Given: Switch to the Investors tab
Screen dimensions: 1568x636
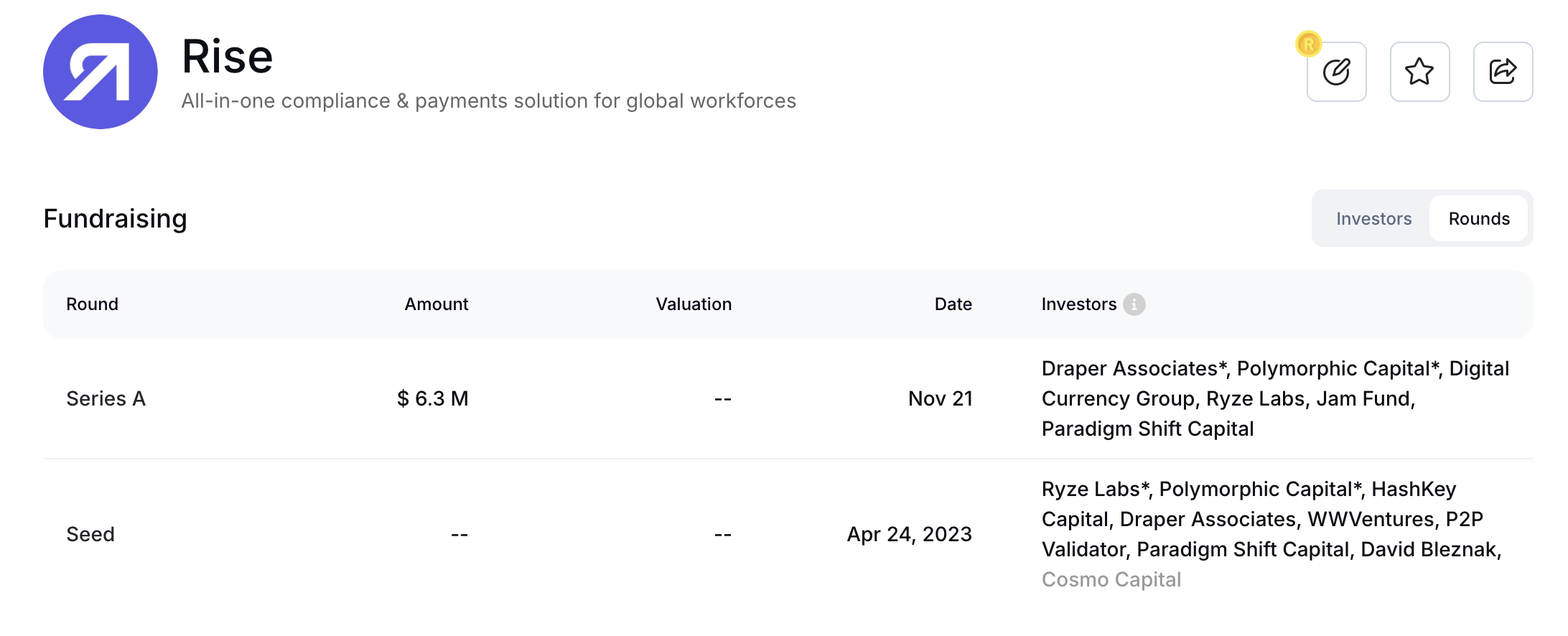Looking at the screenshot, I should (1373, 218).
